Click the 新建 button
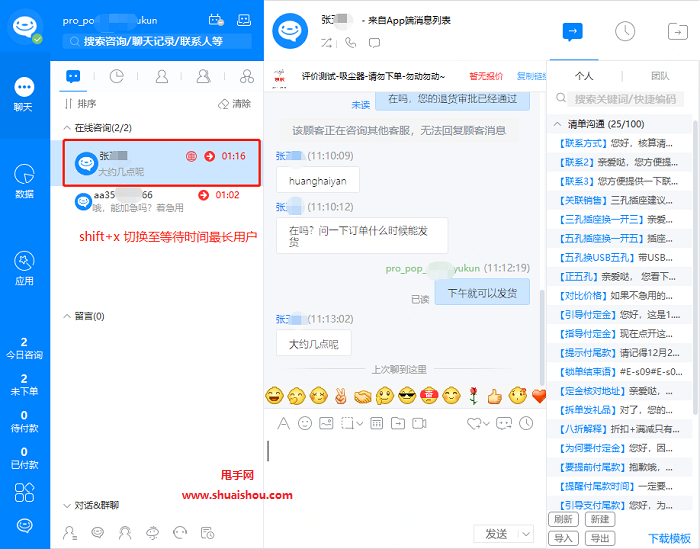This screenshot has width=700, height=549. point(600,519)
